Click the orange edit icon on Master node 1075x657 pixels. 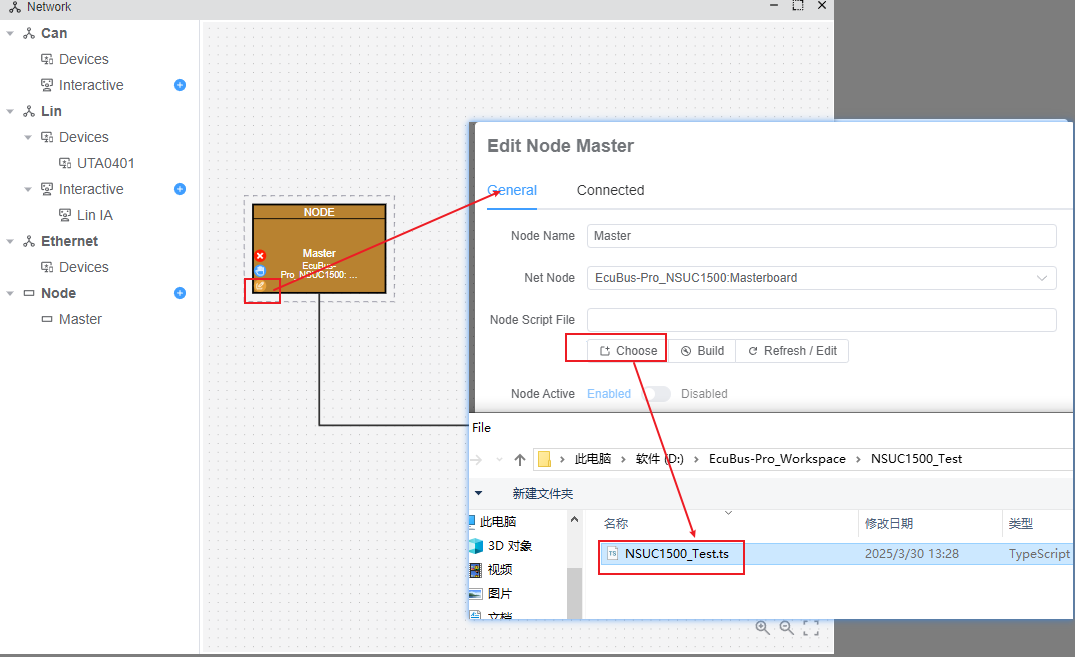[260, 285]
